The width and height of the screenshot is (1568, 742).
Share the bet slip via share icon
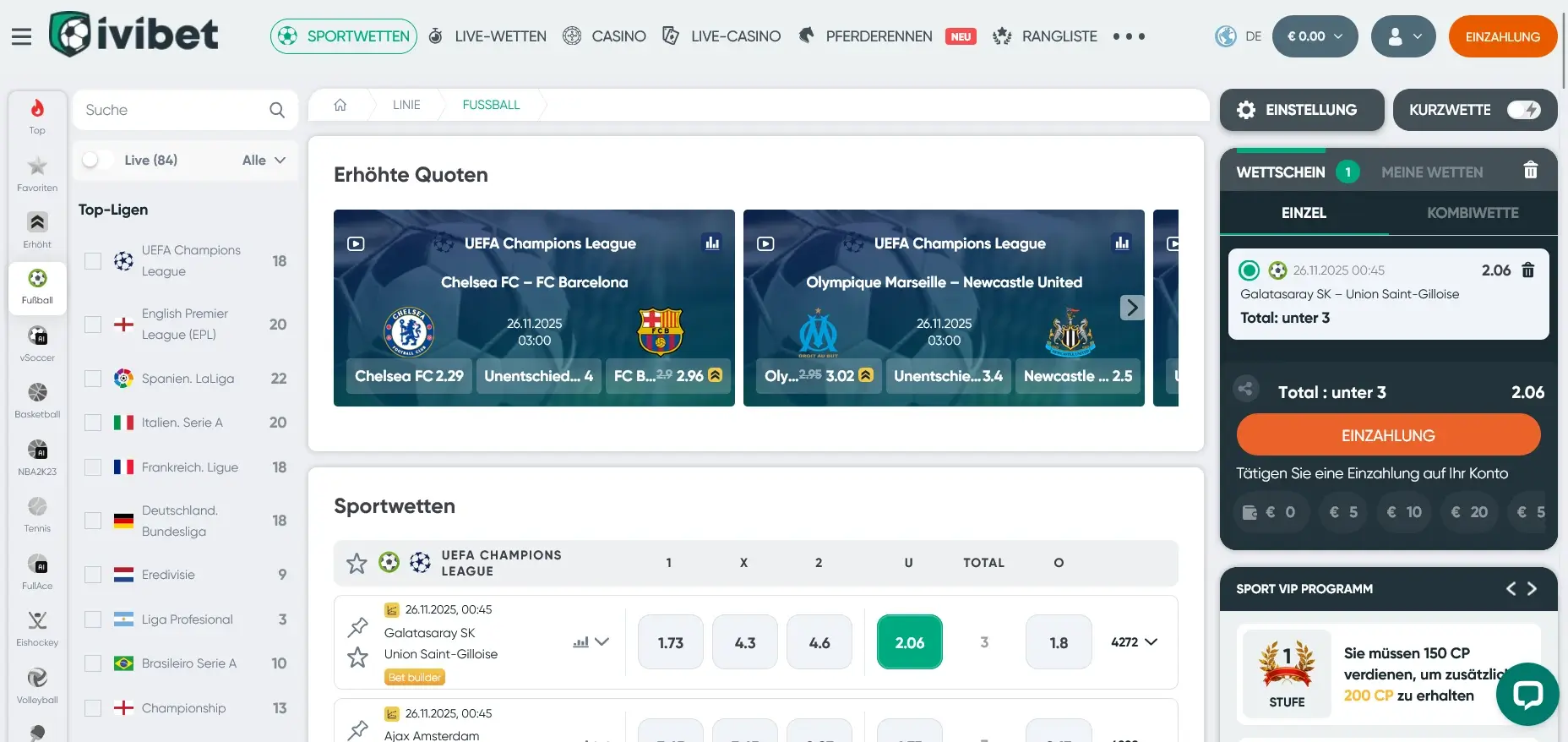pyautogui.click(x=1244, y=389)
